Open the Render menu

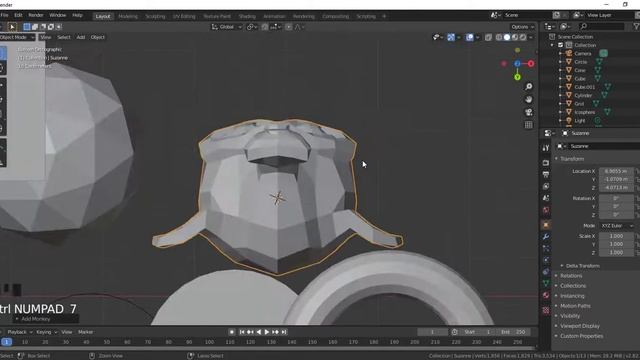click(x=36, y=15)
